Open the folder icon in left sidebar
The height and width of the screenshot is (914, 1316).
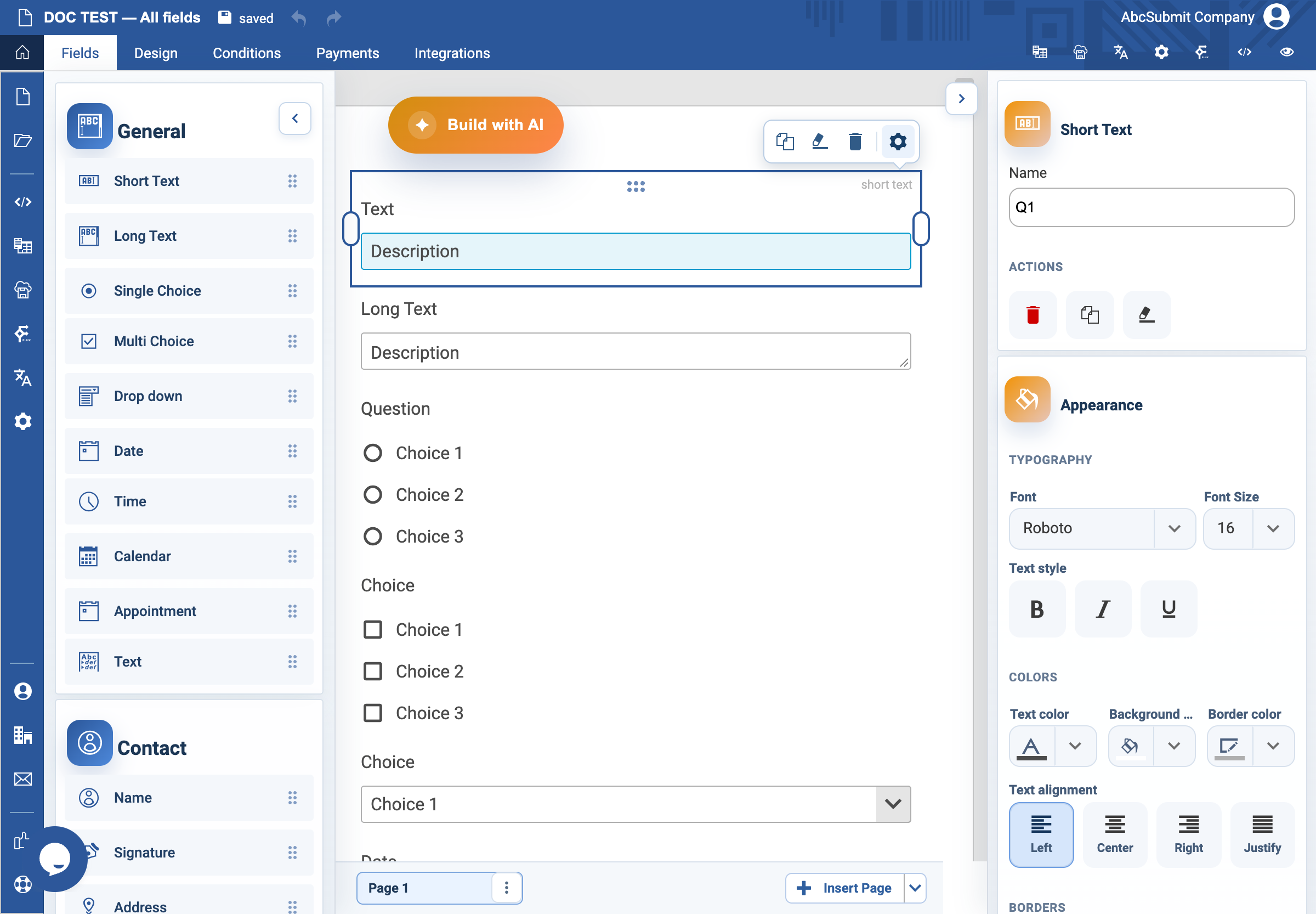tap(22, 140)
